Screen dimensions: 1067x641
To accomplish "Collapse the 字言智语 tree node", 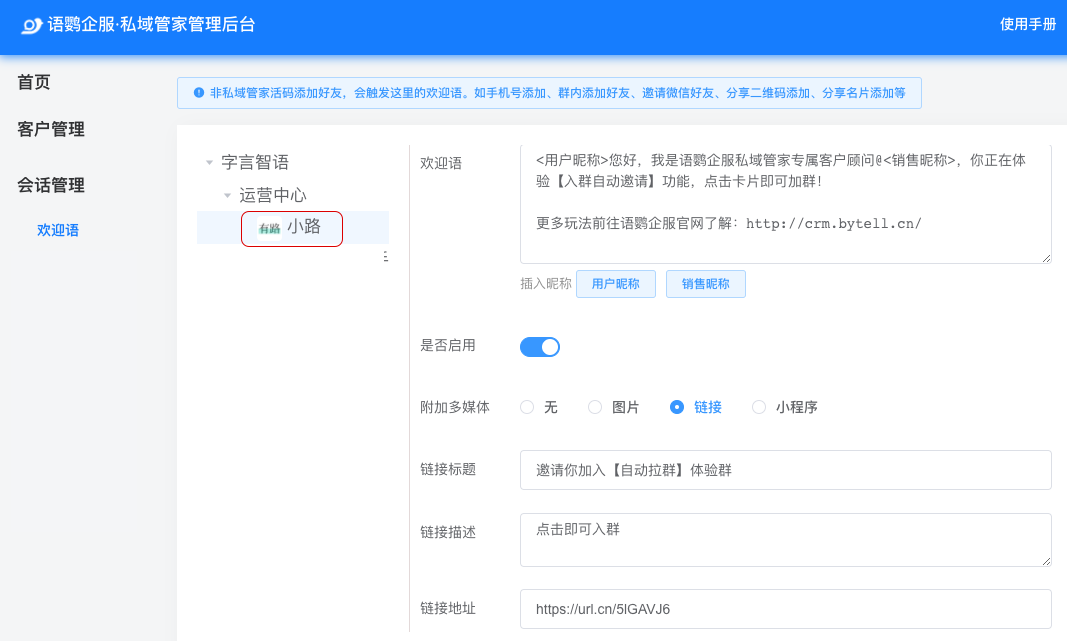I will (209, 162).
